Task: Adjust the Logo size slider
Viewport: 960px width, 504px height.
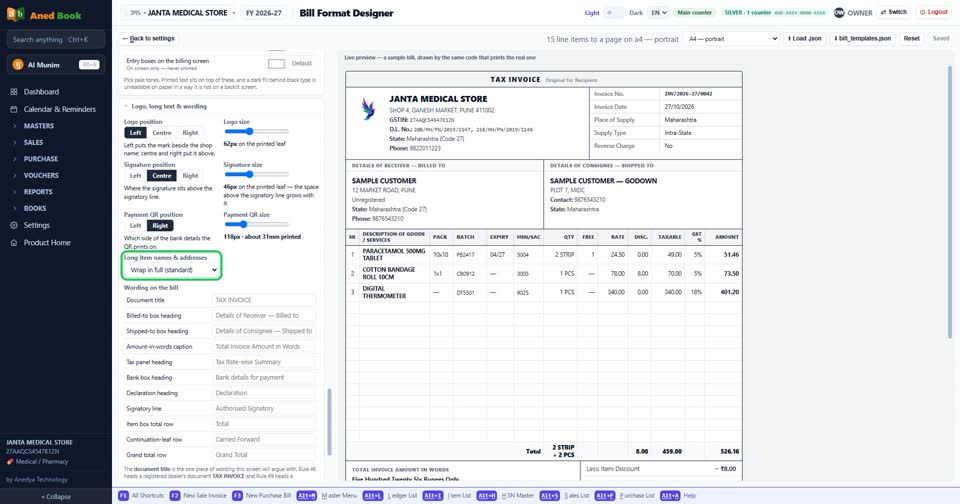Action: coord(256,132)
